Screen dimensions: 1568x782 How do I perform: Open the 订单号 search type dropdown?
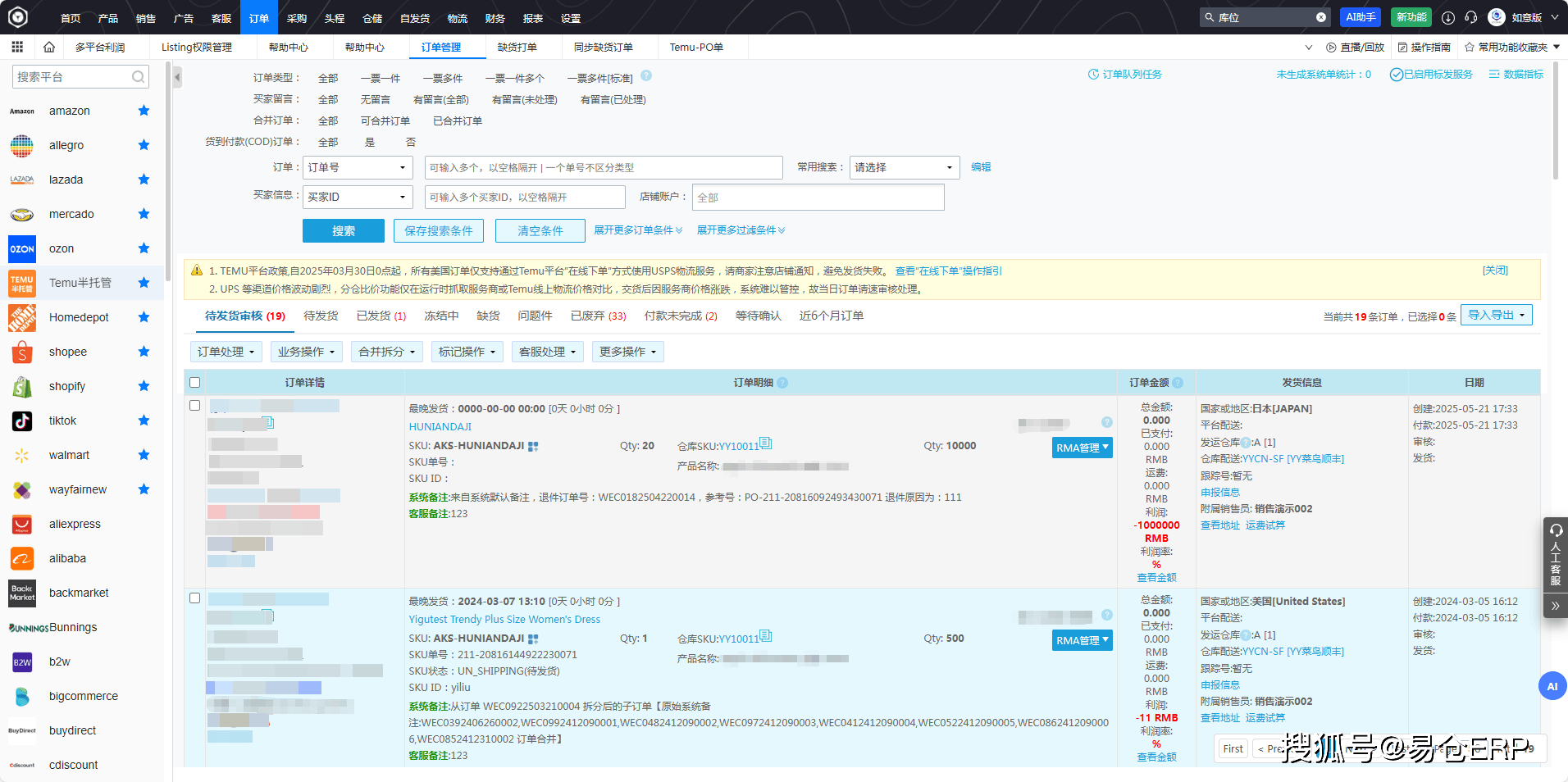[x=358, y=168]
